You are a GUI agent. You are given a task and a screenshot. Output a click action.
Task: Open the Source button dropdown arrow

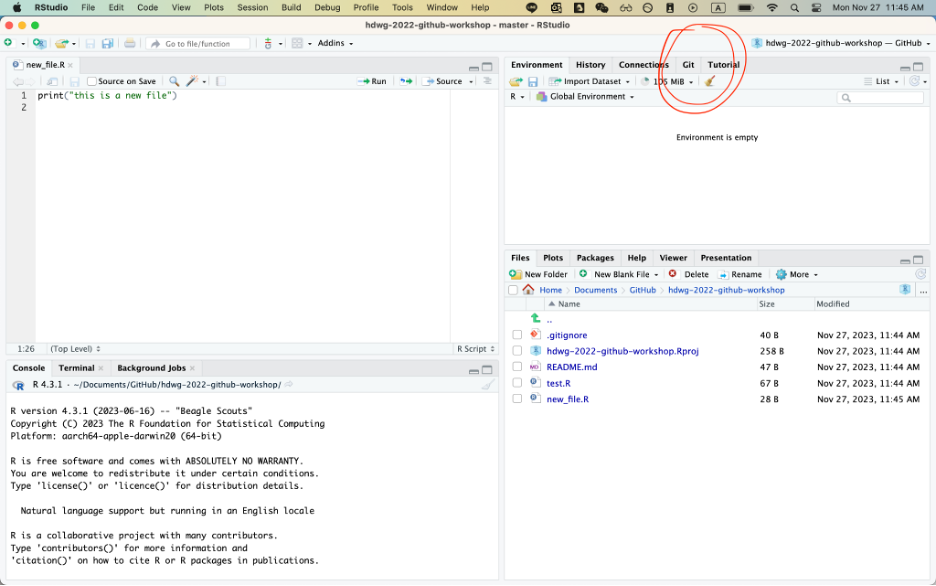471,82
